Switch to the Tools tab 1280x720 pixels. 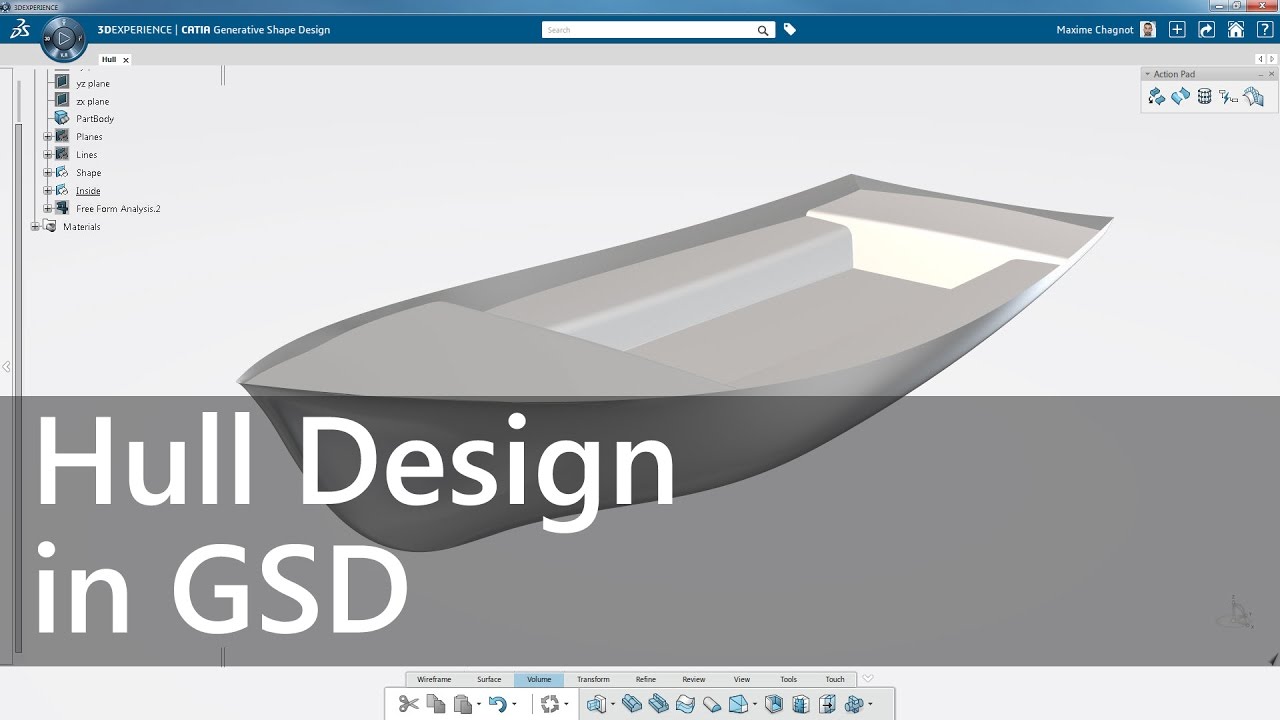[x=789, y=679]
